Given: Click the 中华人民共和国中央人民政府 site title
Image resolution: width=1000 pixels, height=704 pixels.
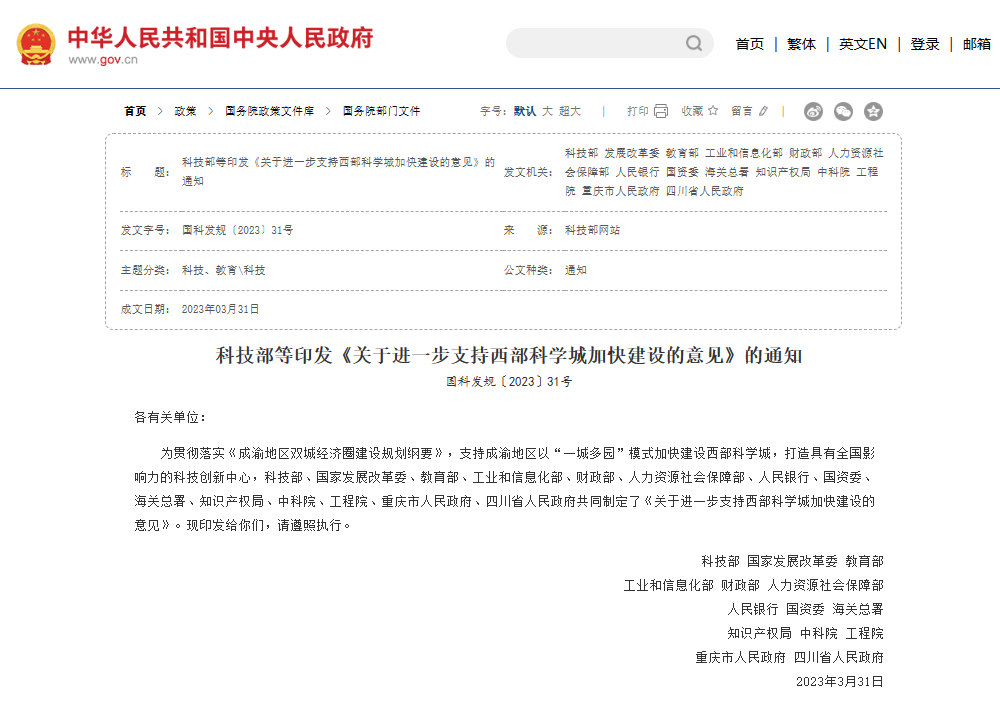Looking at the screenshot, I should [x=220, y=38].
